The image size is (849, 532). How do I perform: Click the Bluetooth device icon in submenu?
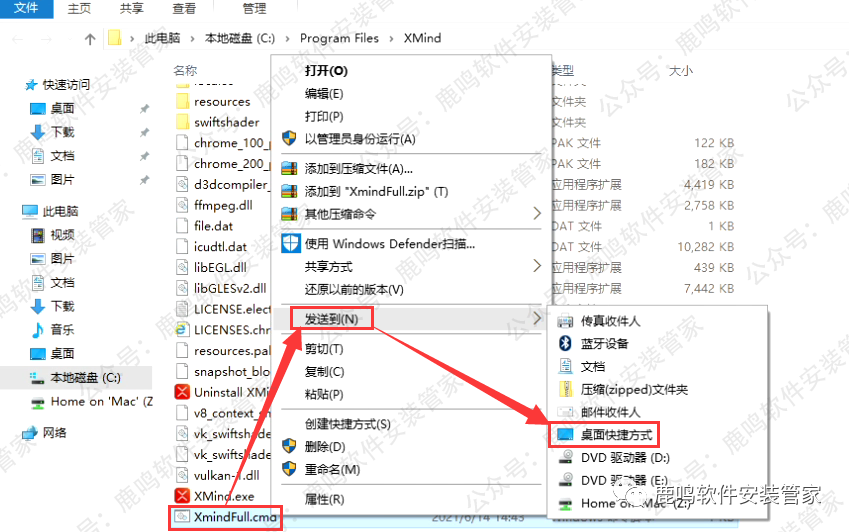[565, 343]
